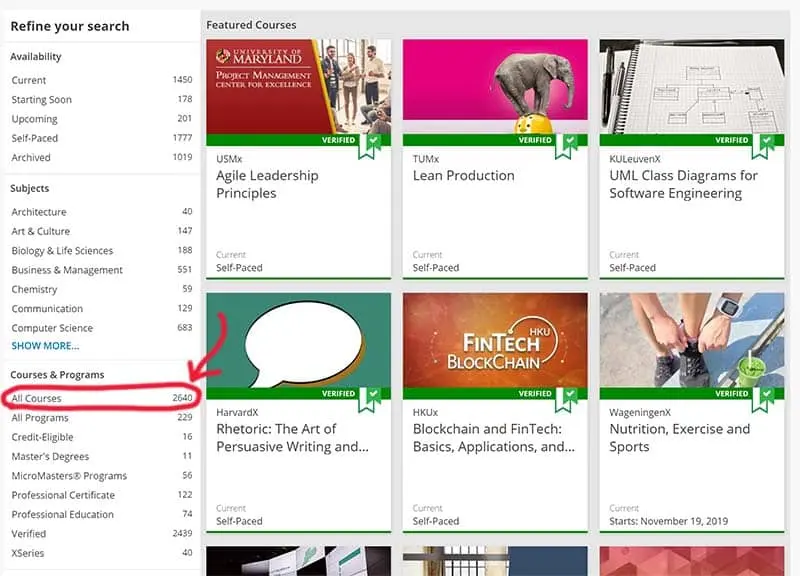
Task: Click 'Starts: November 19, 2019' text
Action: click(668, 521)
